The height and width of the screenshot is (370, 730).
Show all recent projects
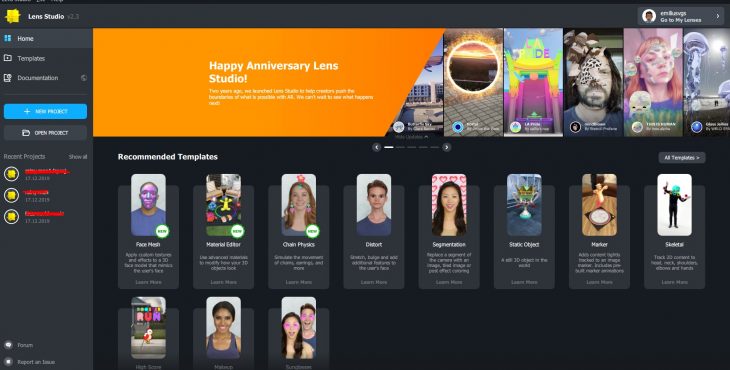tap(78, 157)
